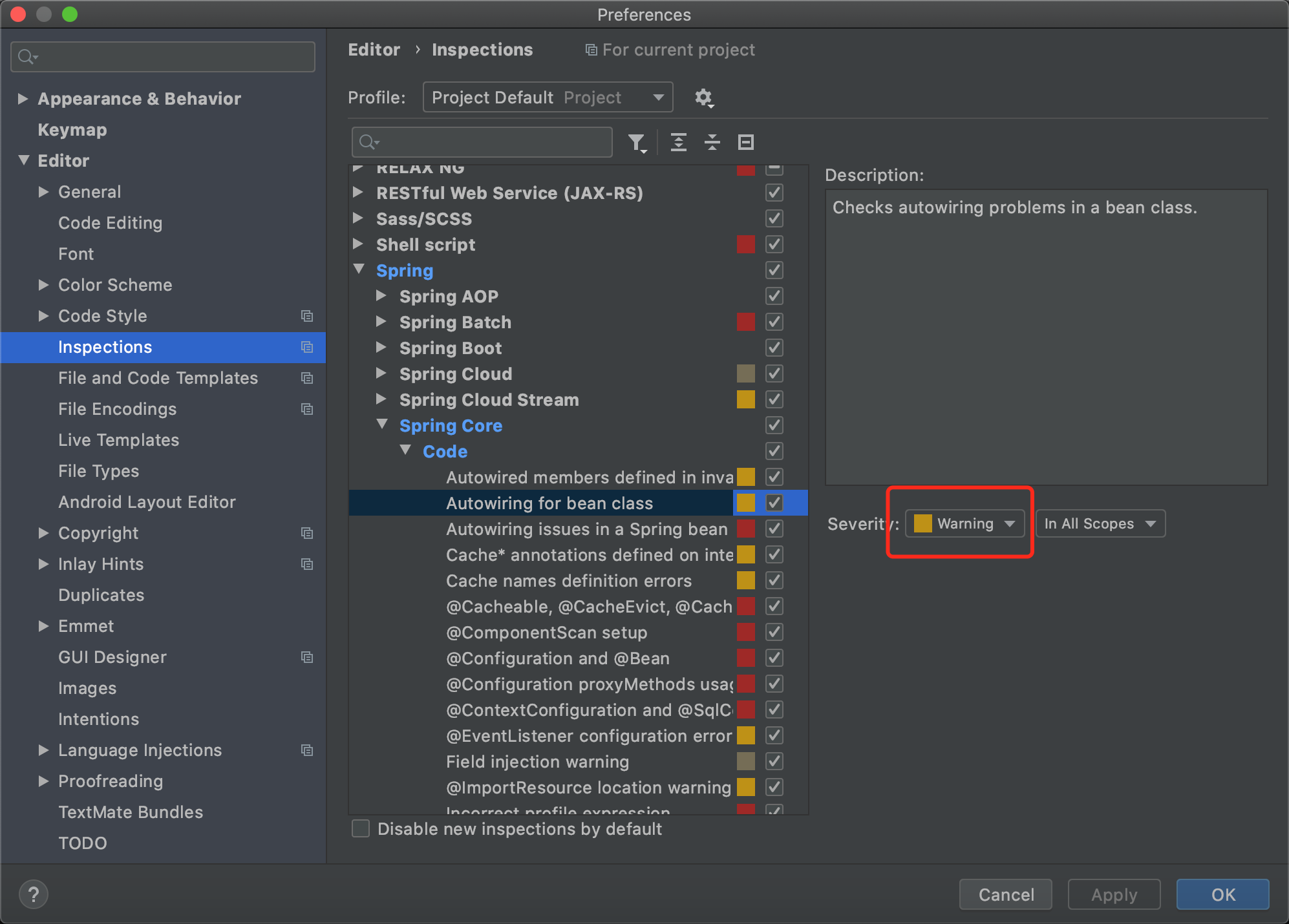Click the filter inspections funnel icon
The image size is (1289, 924).
(637, 142)
